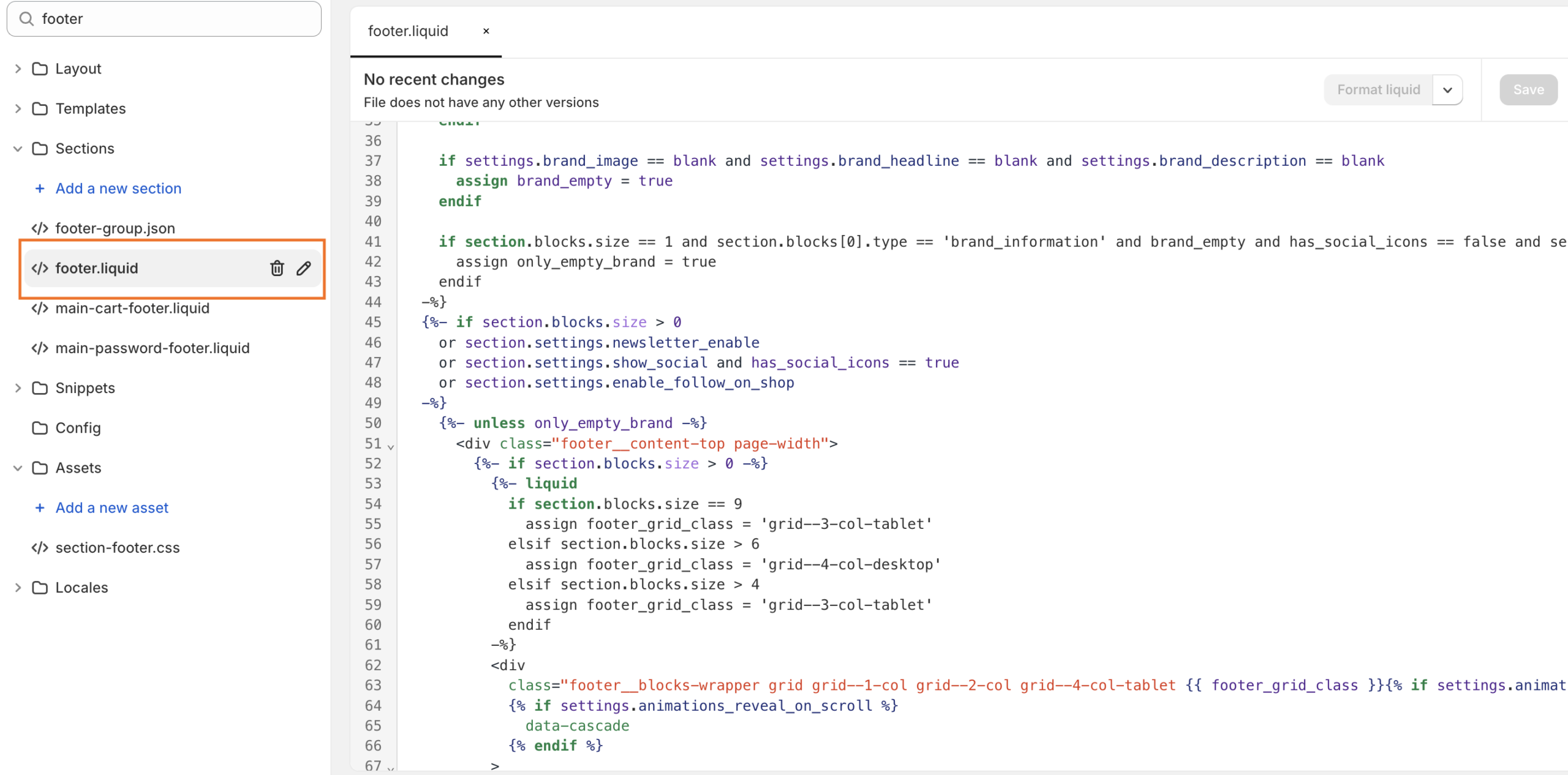
Task: Click the Format liquid button
Action: coord(1378,90)
